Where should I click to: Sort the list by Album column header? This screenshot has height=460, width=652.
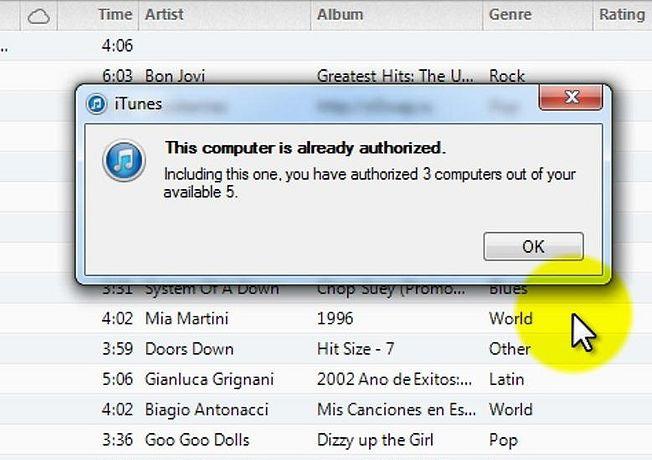[396, 15]
